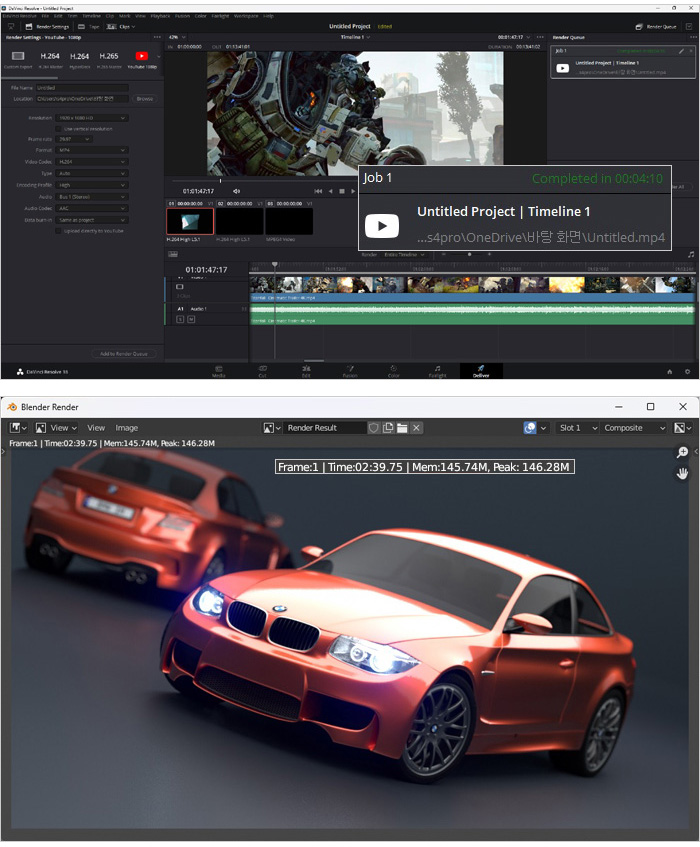The image size is (700, 847).
Task: Open the Slot 1 dropdown in Blender
Action: click(577, 428)
